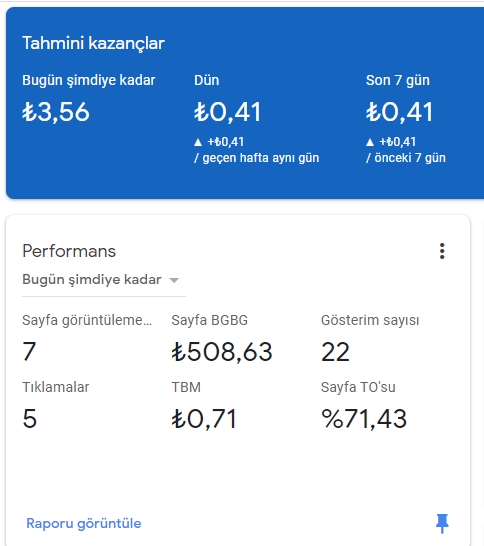Select today's earnings value ₺3,56
484x546 pixels.
[x=56, y=112]
